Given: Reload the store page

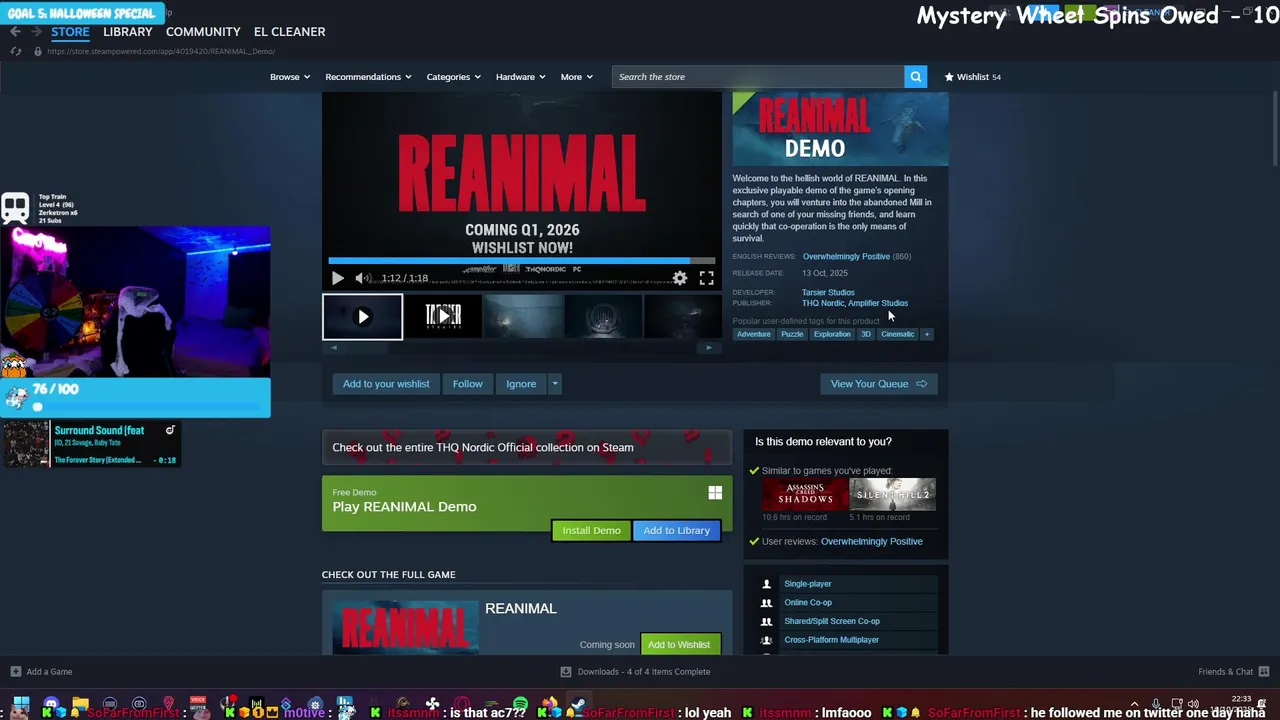Looking at the screenshot, I should click(15, 51).
